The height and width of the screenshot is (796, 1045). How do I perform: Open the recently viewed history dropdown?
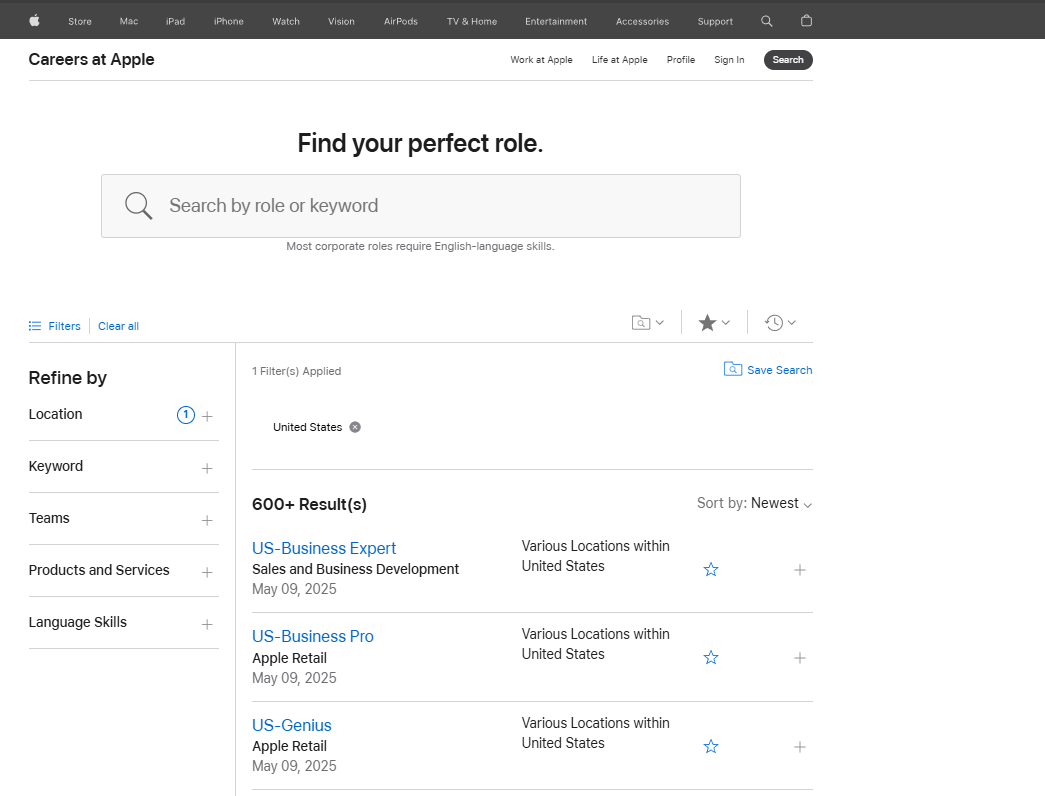780,323
